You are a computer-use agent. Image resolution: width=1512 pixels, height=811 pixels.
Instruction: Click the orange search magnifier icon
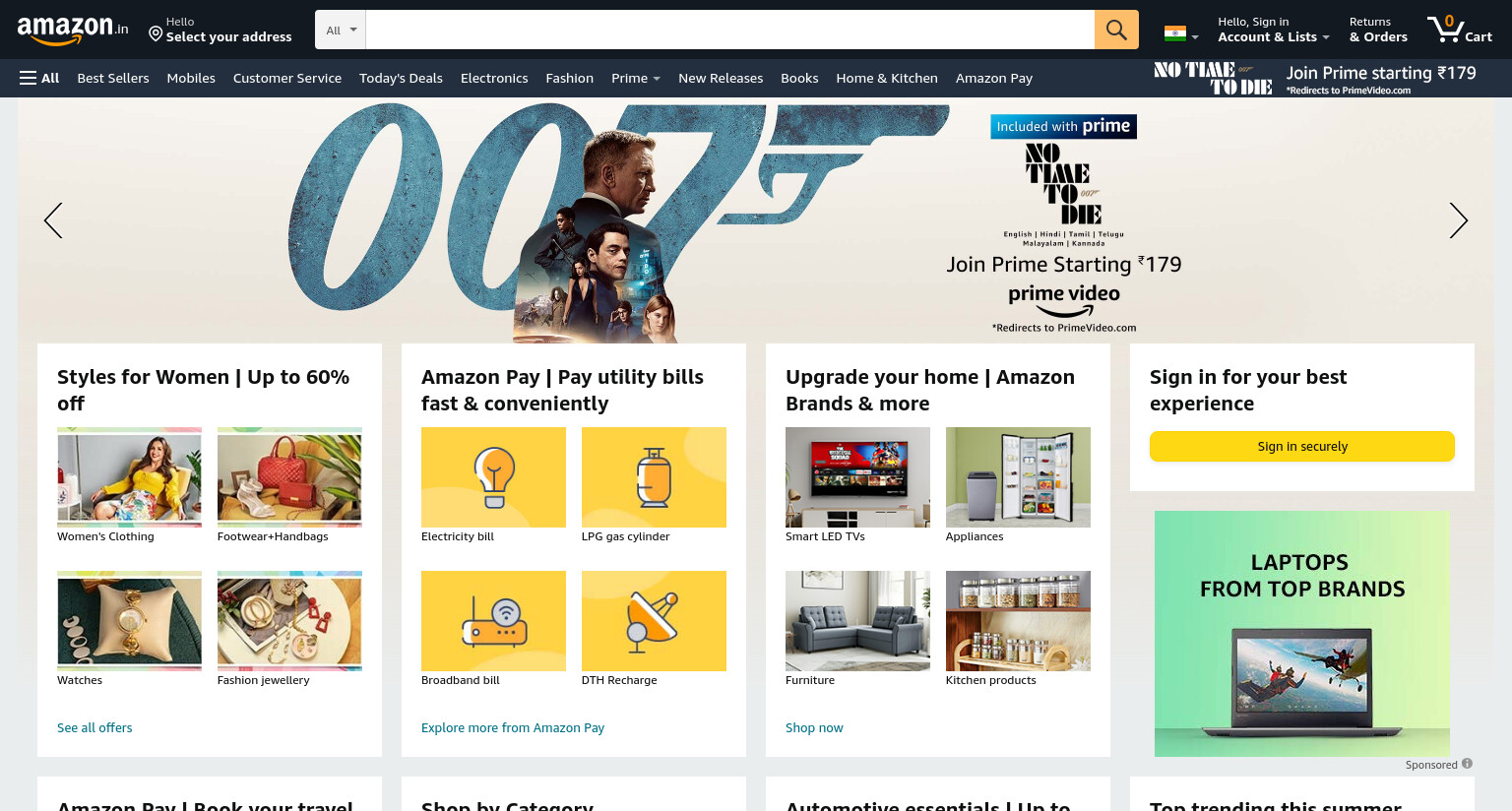click(x=1116, y=30)
